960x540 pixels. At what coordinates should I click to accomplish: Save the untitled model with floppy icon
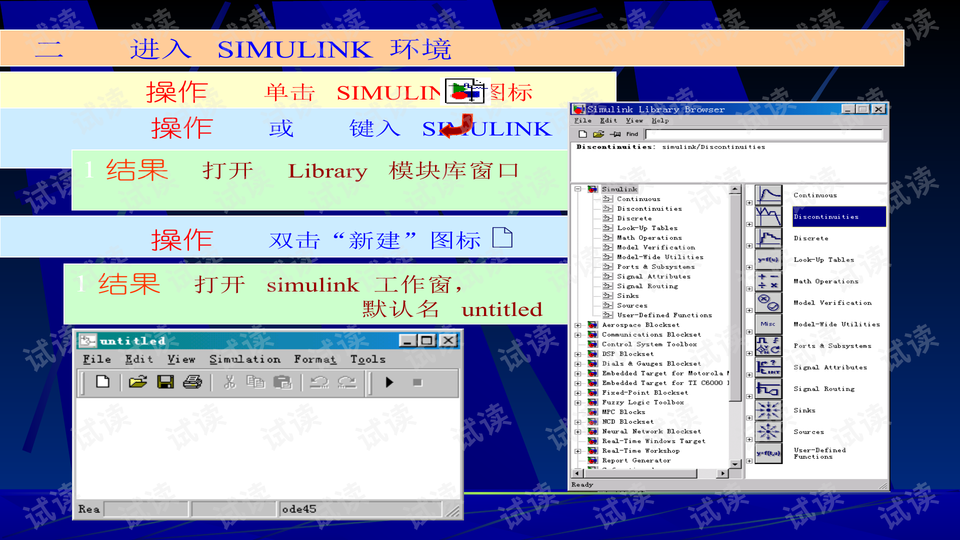pyautogui.click(x=165, y=383)
